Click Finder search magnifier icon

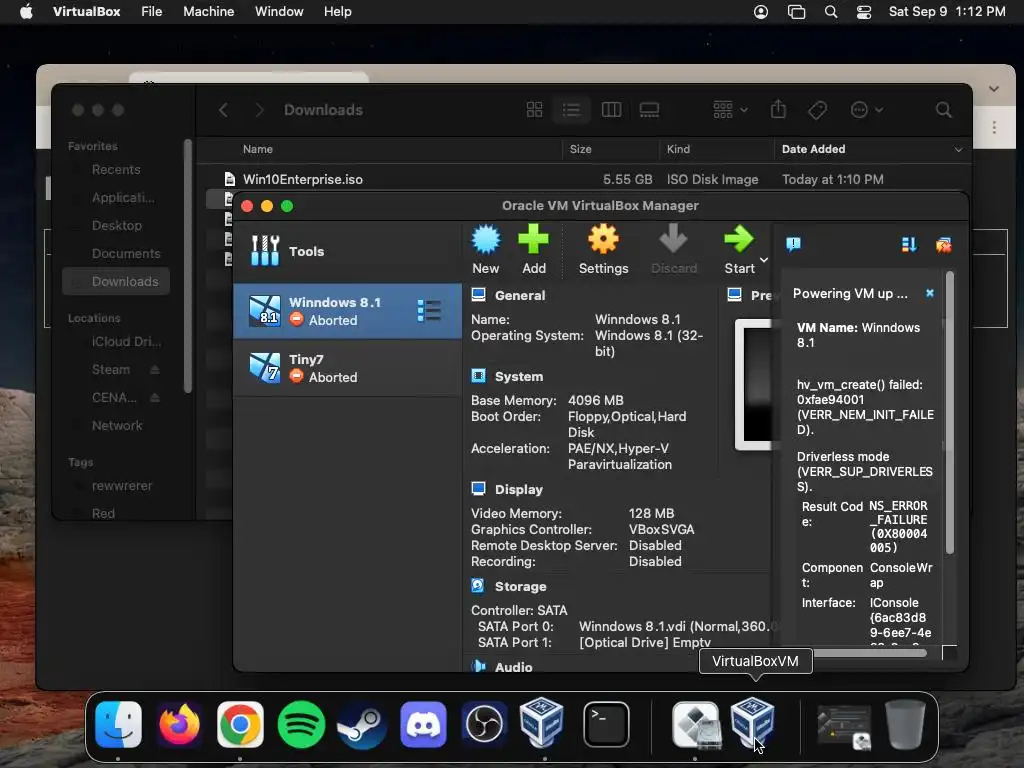pyautogui.click(x=944, y=110)
